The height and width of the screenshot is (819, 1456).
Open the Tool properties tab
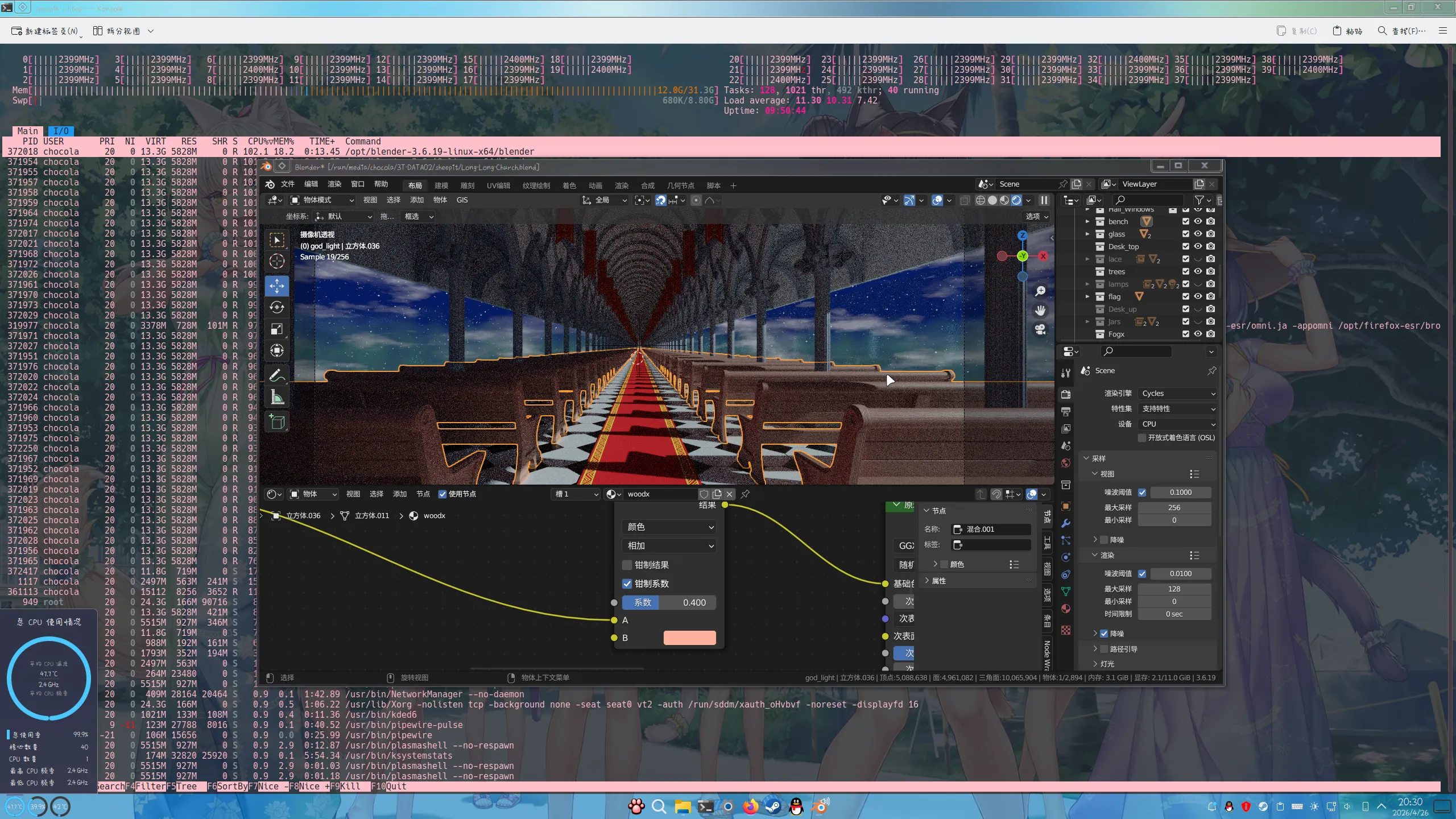(x=1066, y=373)
